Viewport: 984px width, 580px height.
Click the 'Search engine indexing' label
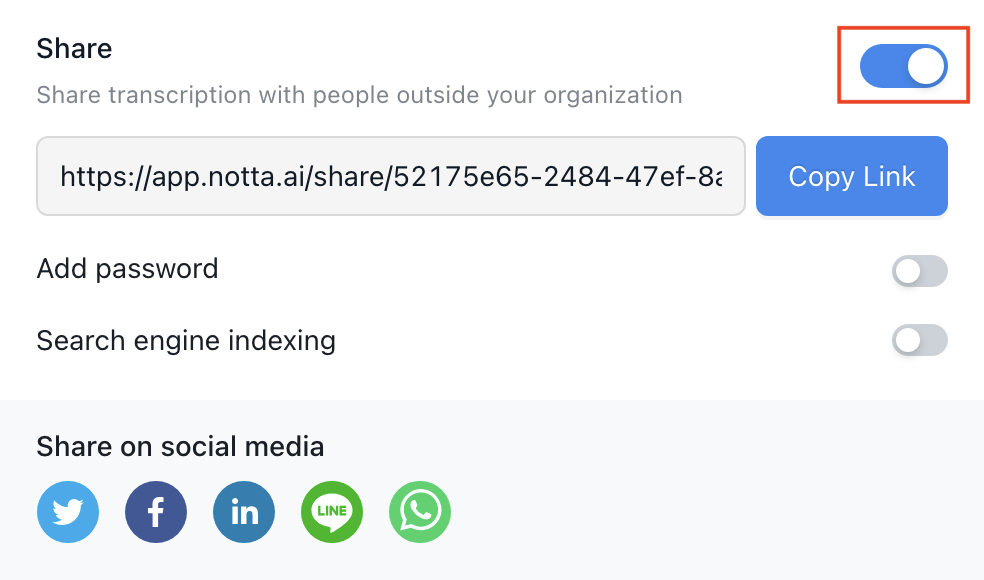click(x=185, y=340)
